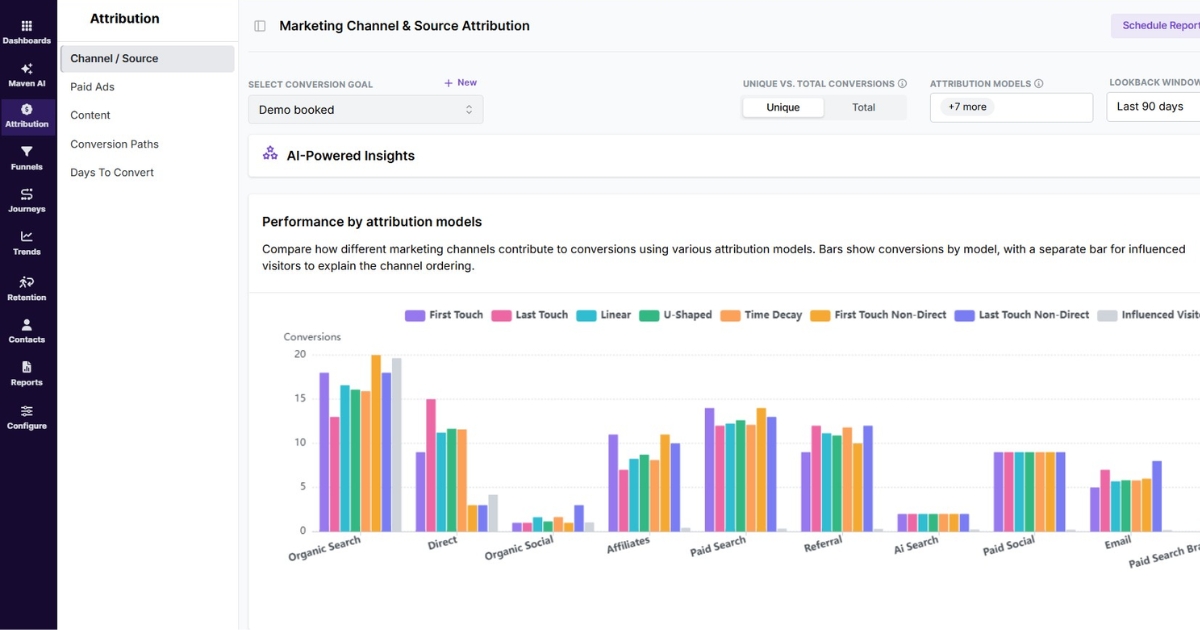Select the Attribution dollar icon

pos(27,109)
